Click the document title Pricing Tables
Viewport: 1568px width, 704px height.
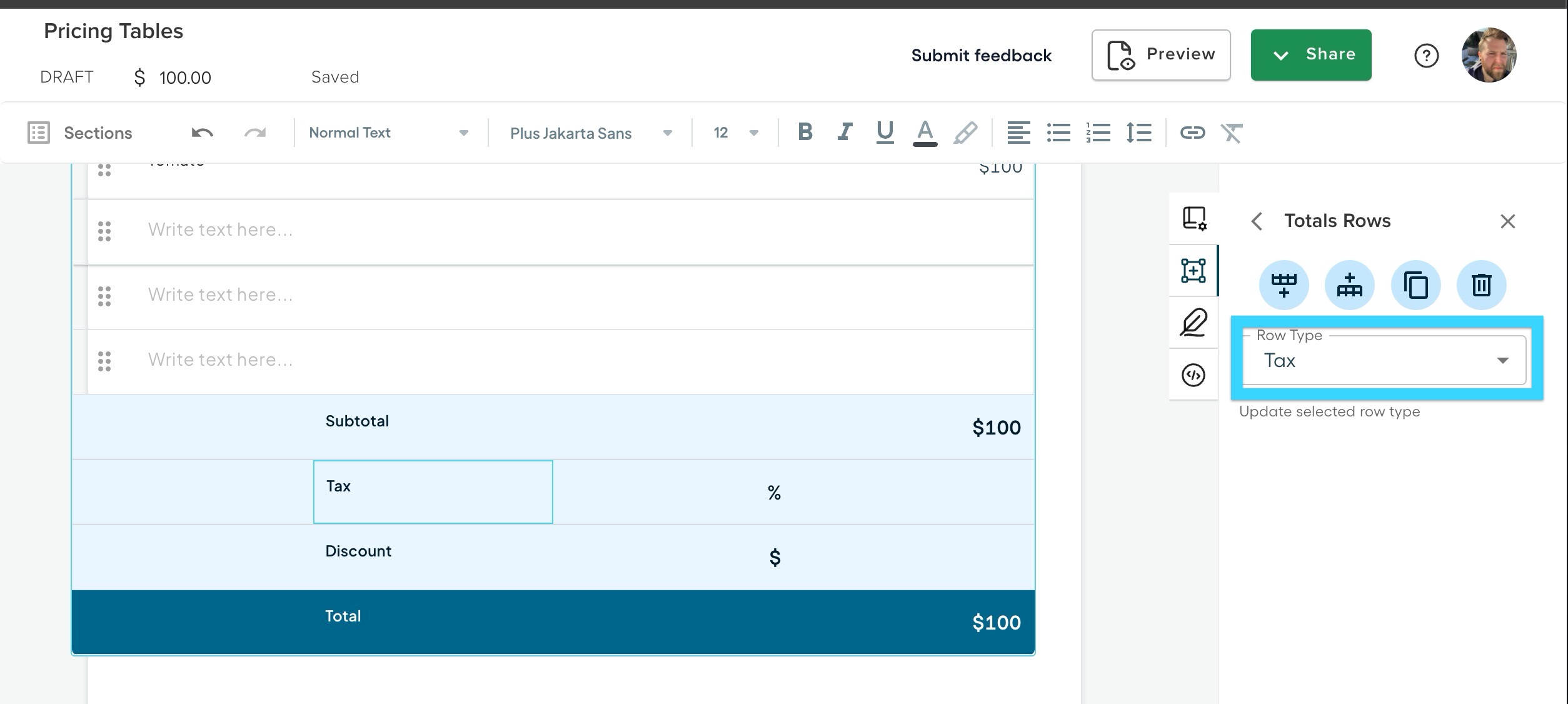[x=113, y=31]
